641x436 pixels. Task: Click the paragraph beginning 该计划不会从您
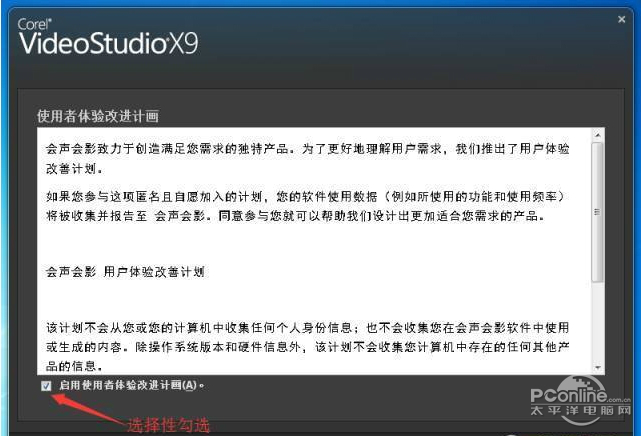(307, 347)
